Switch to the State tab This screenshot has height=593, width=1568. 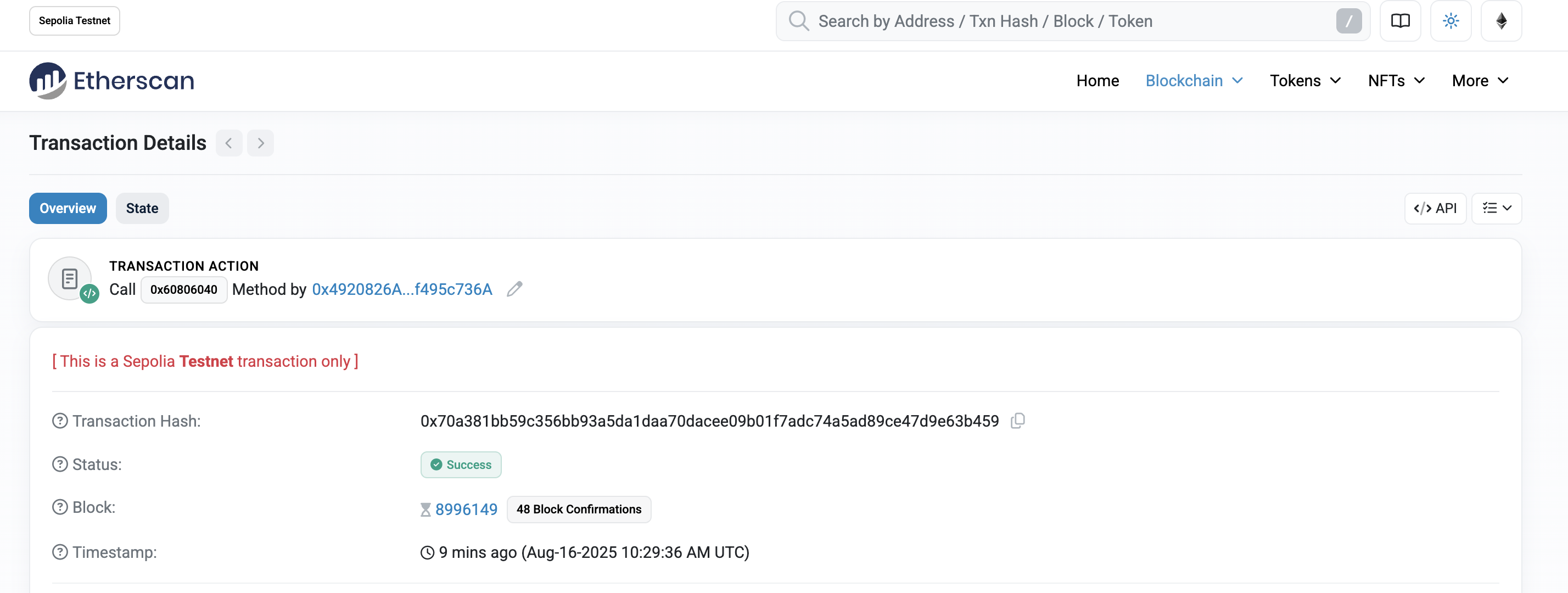tap(142, 208)
